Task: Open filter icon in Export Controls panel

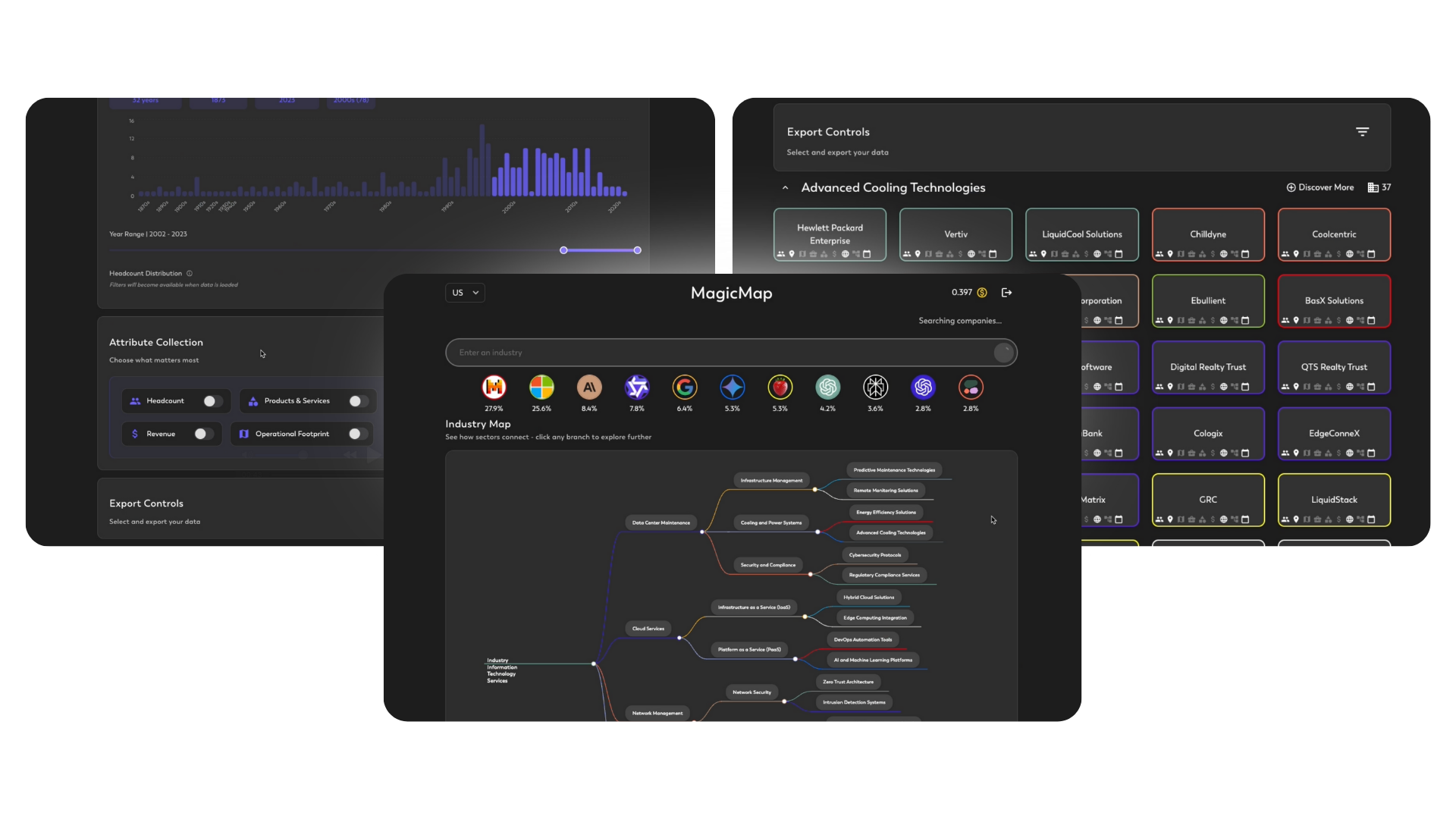Action: 1362,132
